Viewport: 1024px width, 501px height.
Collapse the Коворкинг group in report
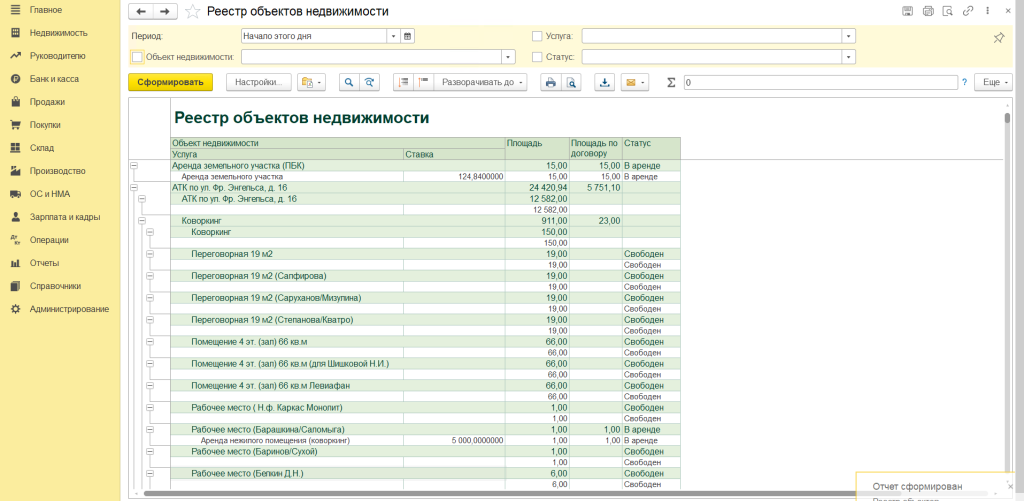[x=141, y=220]
